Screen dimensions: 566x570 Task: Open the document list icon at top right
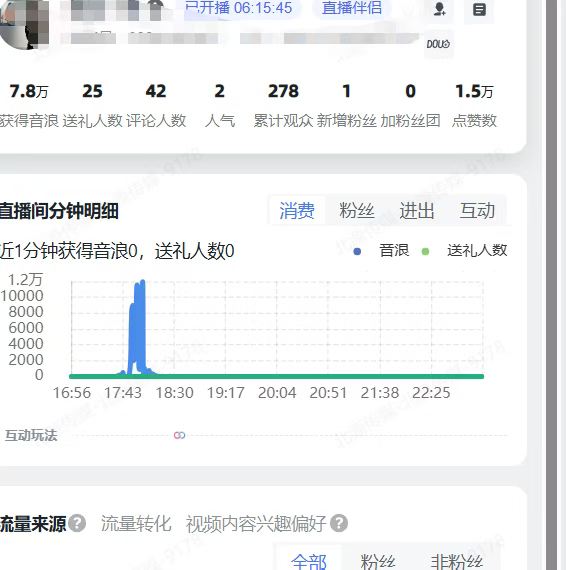479,9
